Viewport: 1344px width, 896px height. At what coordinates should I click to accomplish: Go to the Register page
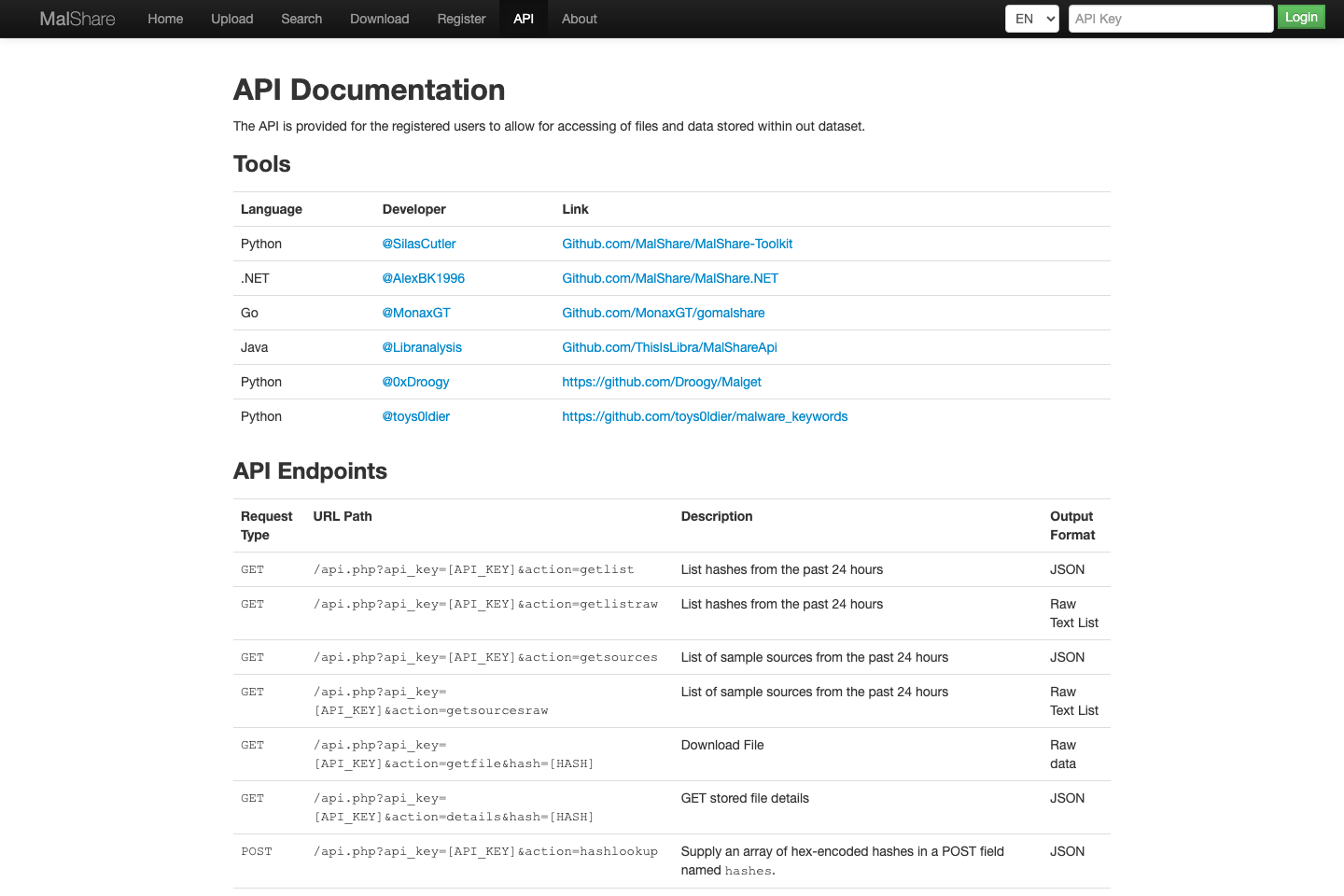[461, 18]
